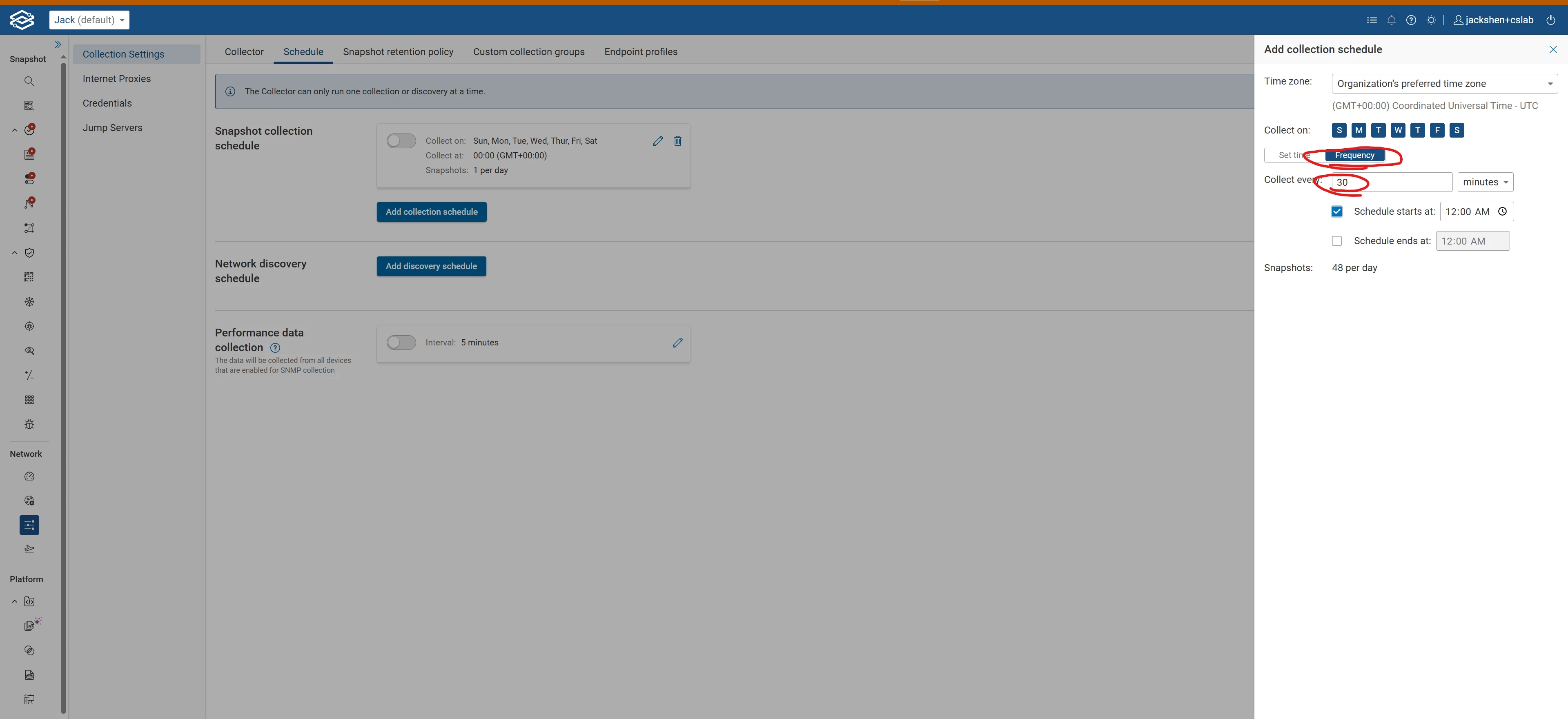
Task: Open the minutes unit dropdown
Action: coord(1485,182)
